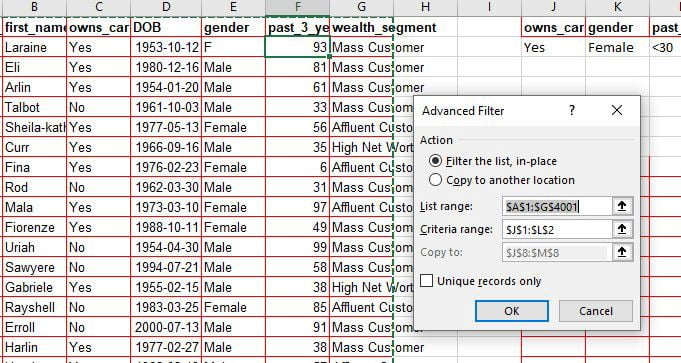Screen dimensions: 681x363
Task: Select column F header
Action: 298,7
